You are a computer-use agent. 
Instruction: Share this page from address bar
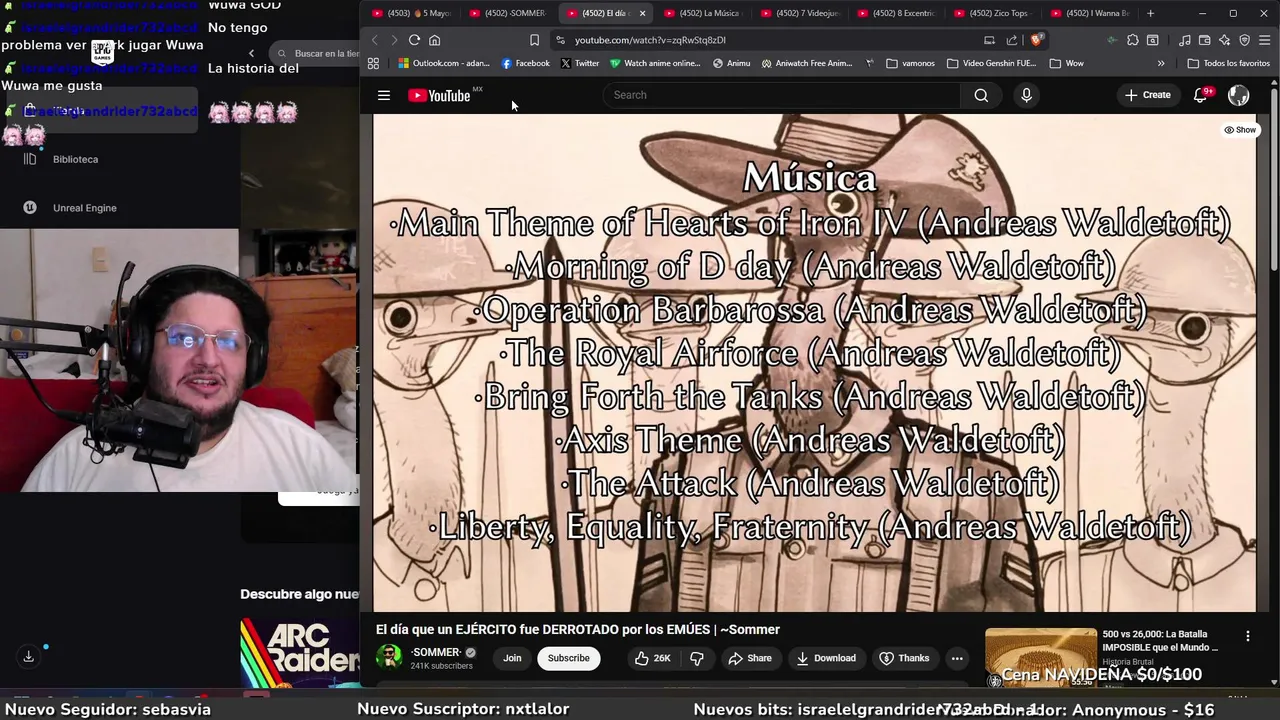(1011, 40)
